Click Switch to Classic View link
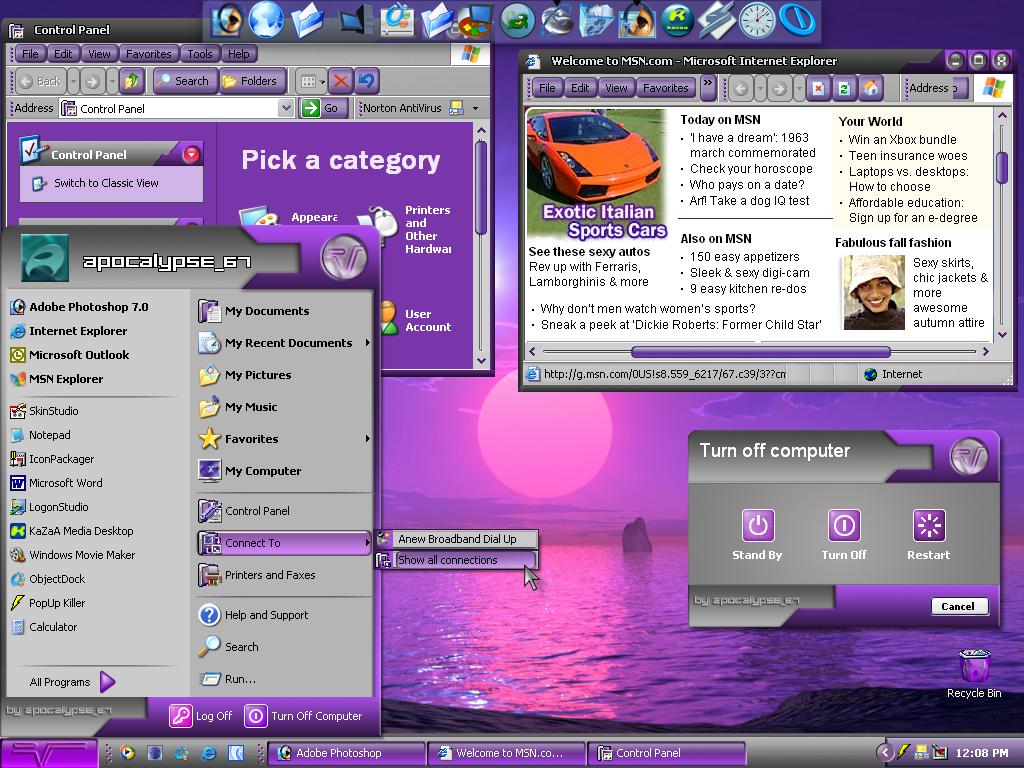The width and height of the screenshot is (1024, 768). [x=106, y=184]
